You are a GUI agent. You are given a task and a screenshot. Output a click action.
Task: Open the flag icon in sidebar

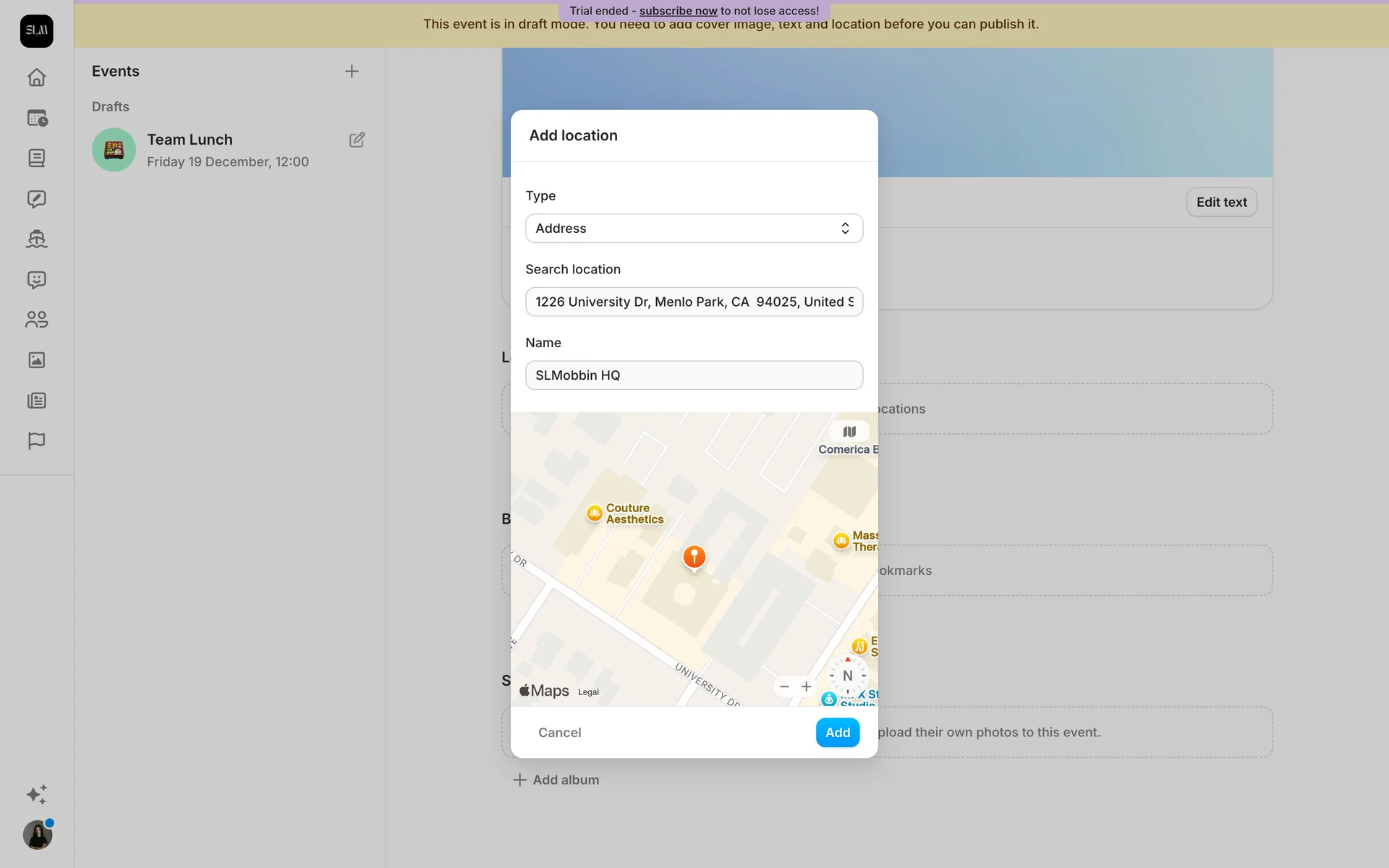click(x=36, y=441)
